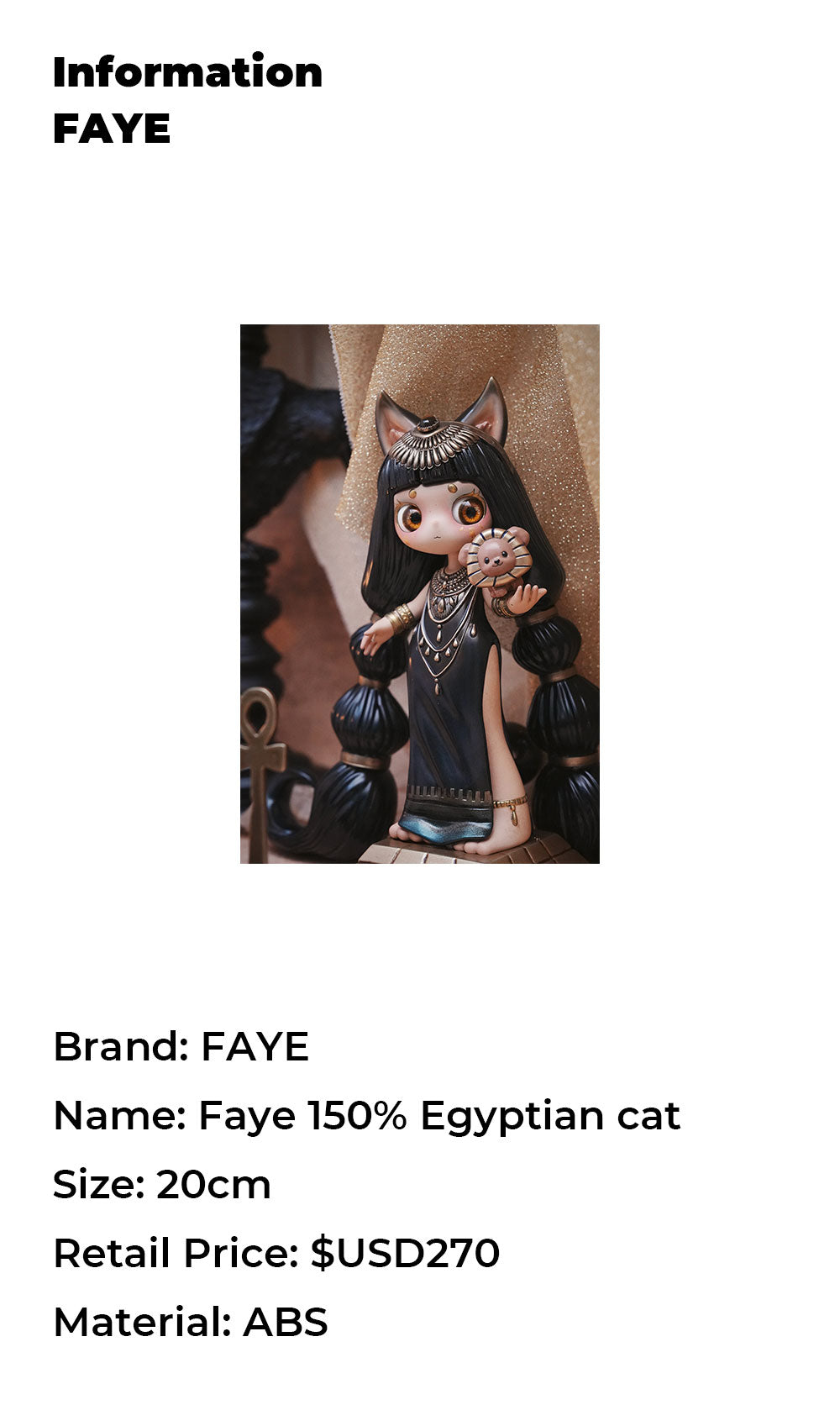Click the "Brand: FAYE" line
Image resolution: width=840 pixels, height=1405 pixels.
(x=181, y=1047)
